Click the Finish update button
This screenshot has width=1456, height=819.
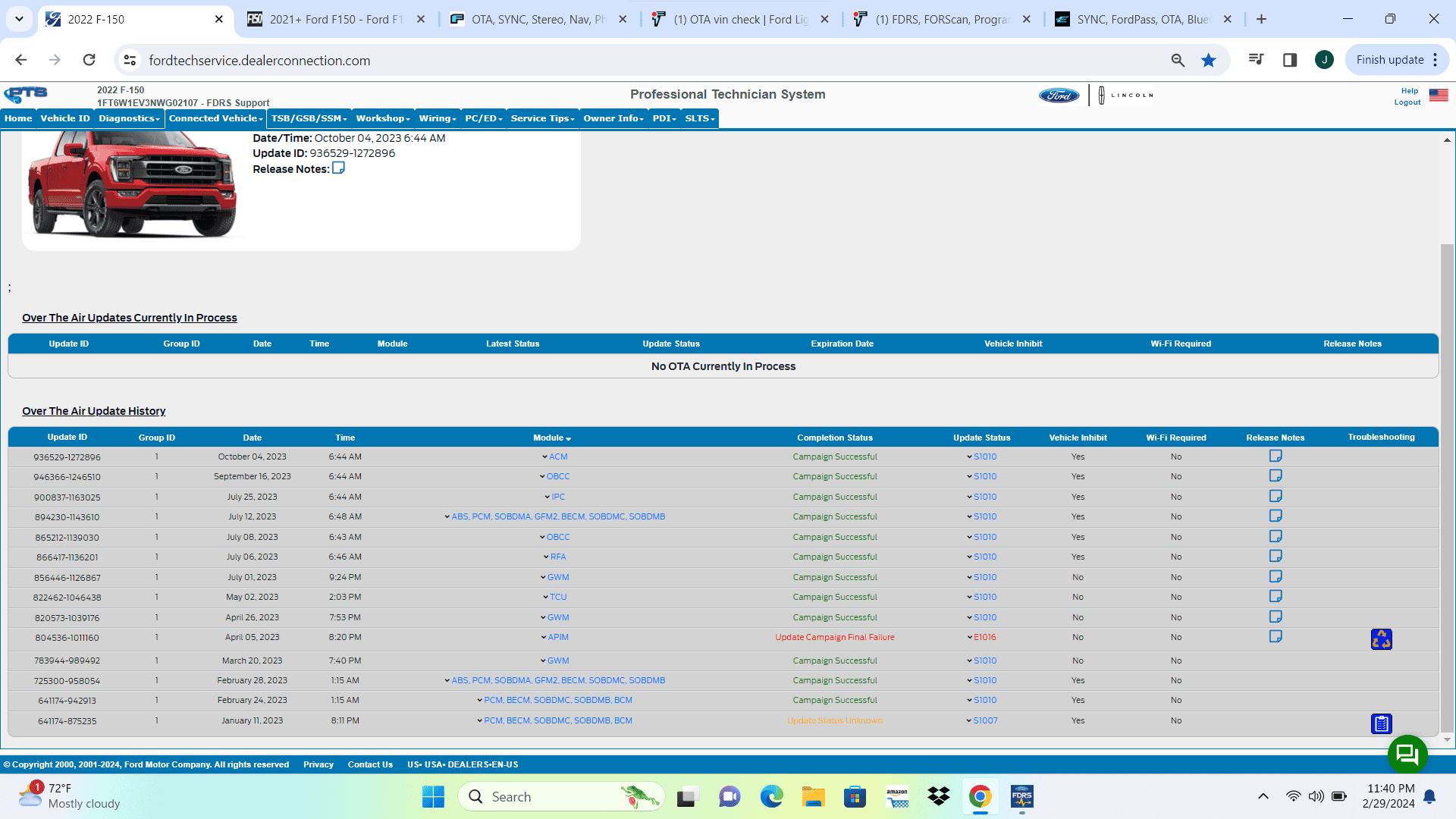point(1389,60)
